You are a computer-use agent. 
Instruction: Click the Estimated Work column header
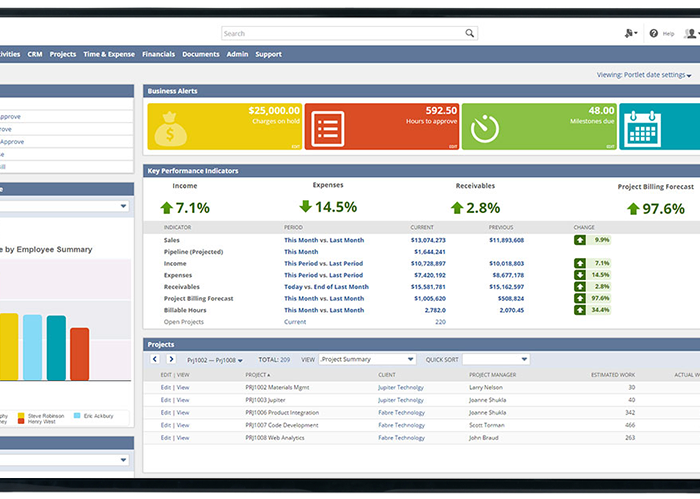(613, 375)
